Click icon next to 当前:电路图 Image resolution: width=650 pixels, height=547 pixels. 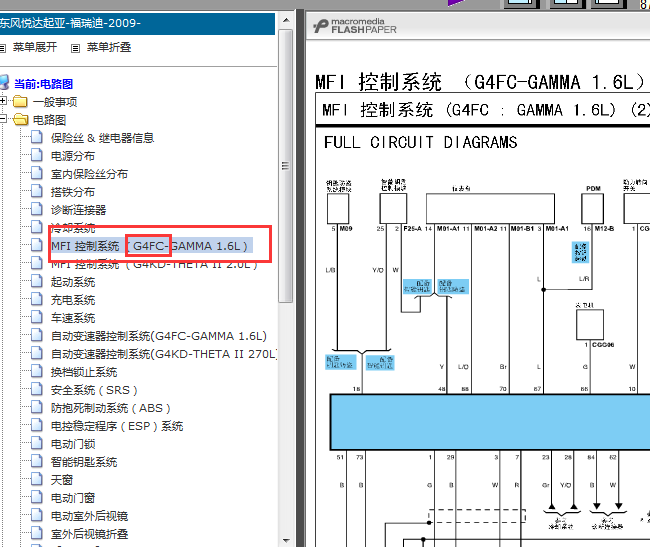point(4,82)
